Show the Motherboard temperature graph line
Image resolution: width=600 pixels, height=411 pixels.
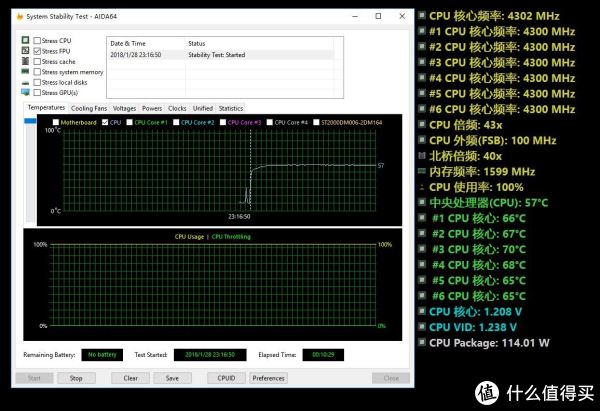pyautogui.click(x=56, y=122)
